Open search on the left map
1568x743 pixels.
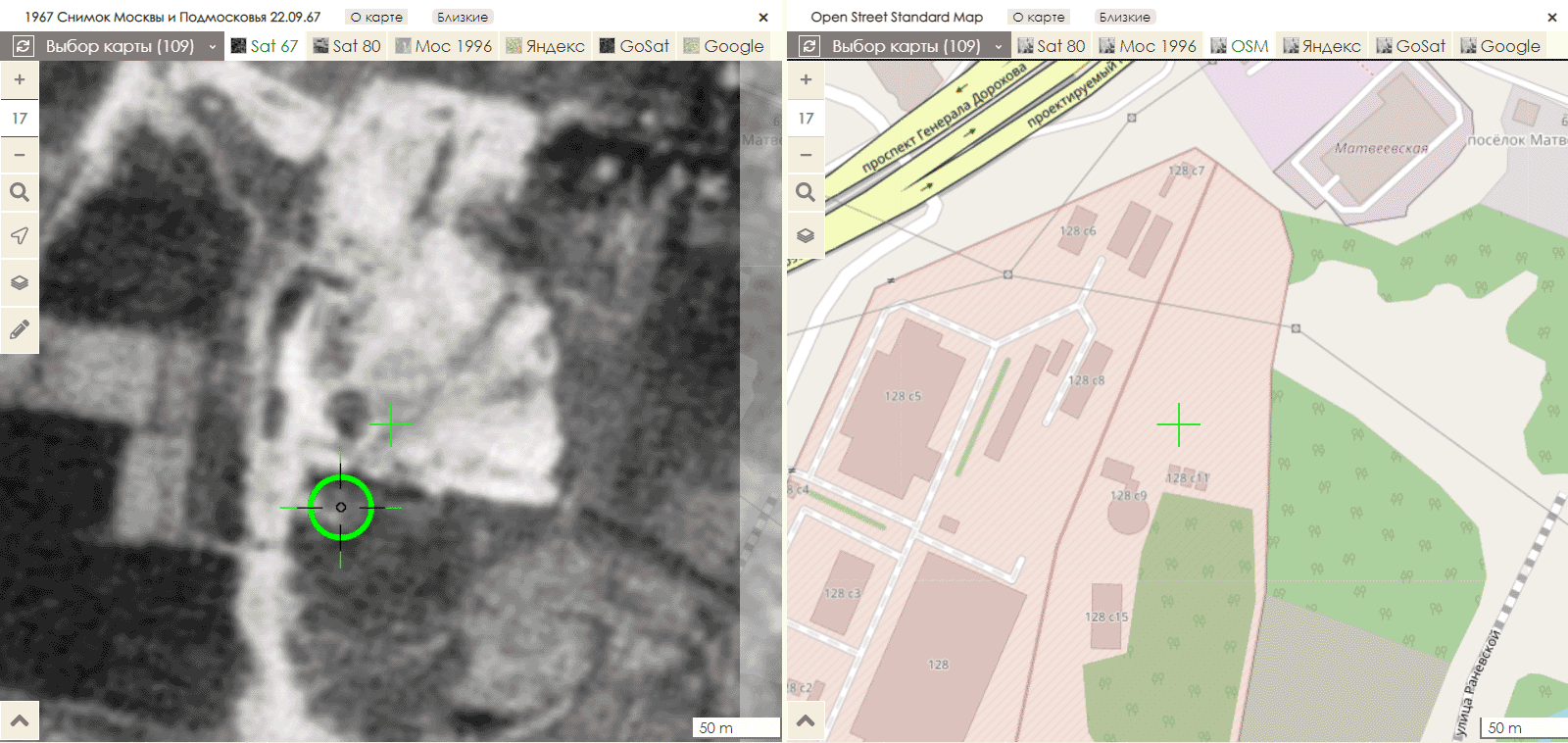[x=20, y=192]
